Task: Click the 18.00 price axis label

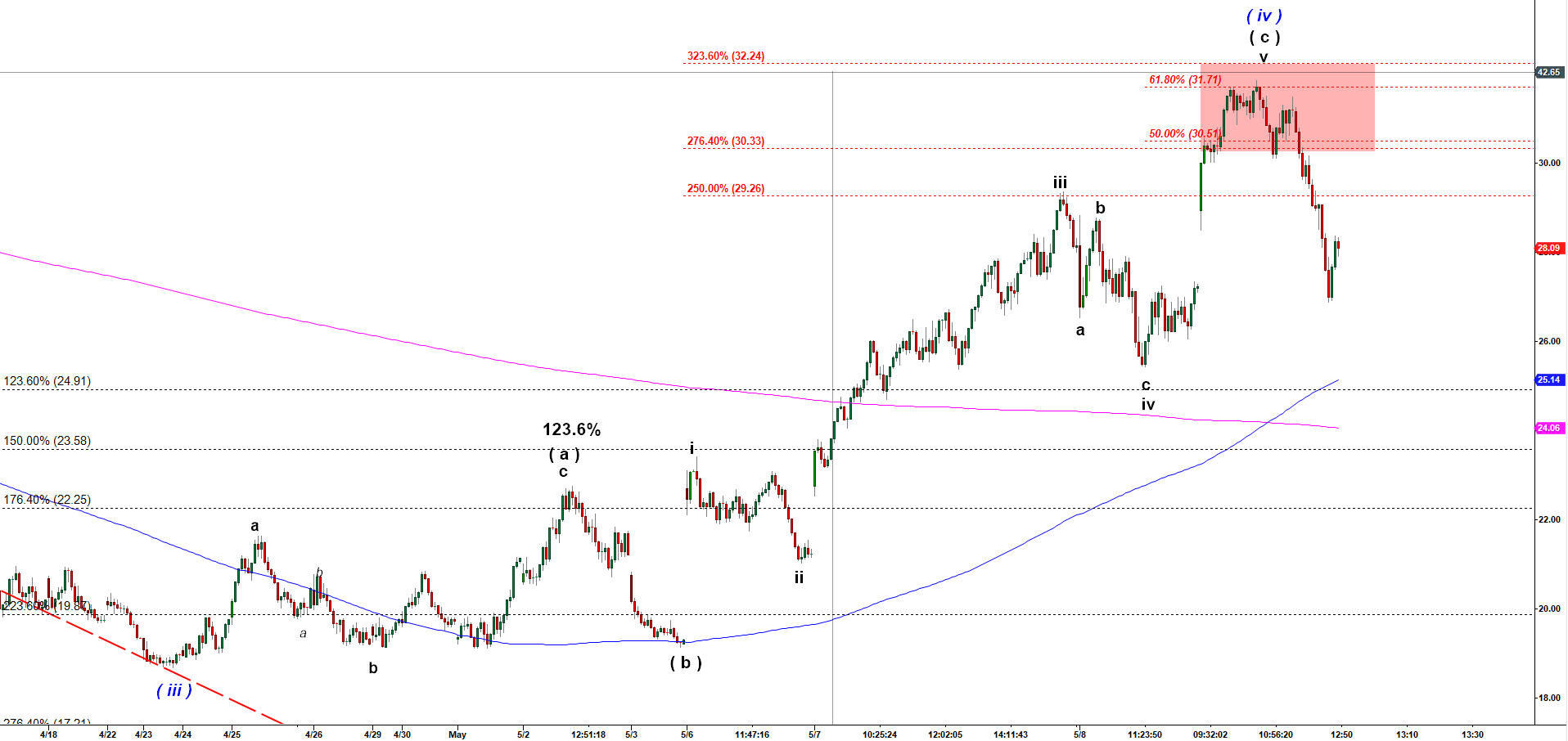Action: (x=1549, y=698)
